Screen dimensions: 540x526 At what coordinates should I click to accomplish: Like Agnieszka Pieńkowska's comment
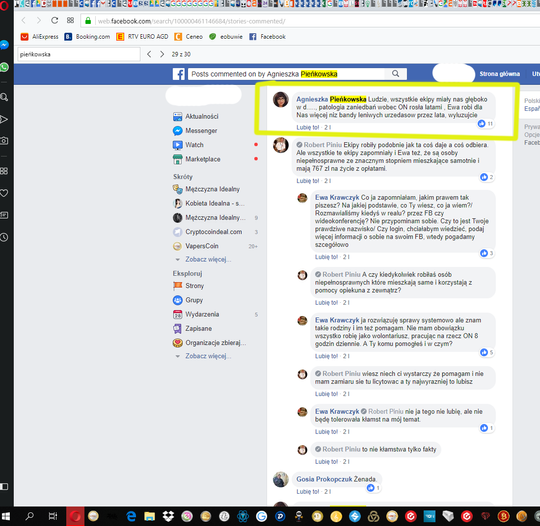coord(308,127)
